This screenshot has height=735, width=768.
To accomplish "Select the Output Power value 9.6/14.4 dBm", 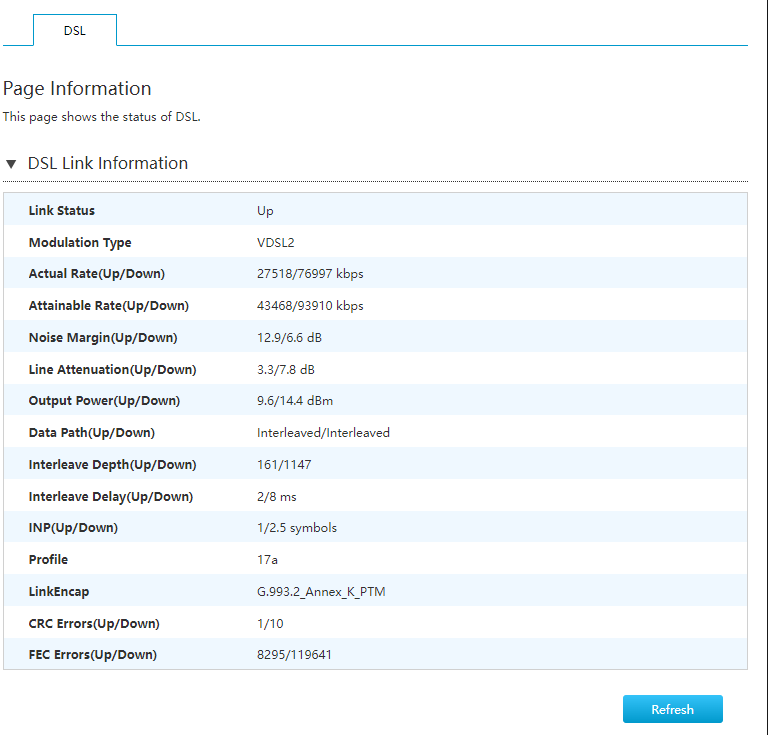I will click(x=295, y=401).
